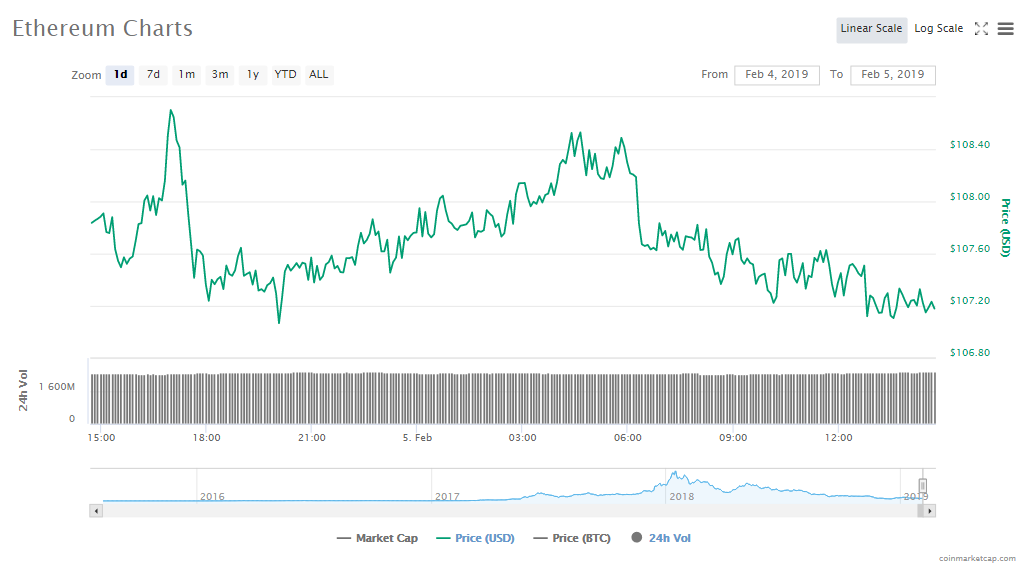1033x576 pixels.
Task: Show ALL time zoom range
Action: (319, 75)
